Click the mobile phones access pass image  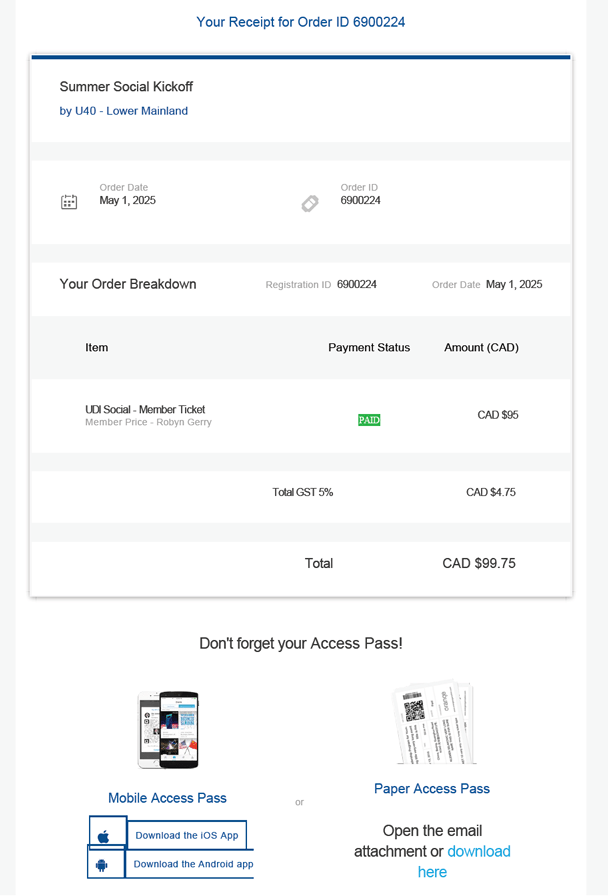coord(167,729)
